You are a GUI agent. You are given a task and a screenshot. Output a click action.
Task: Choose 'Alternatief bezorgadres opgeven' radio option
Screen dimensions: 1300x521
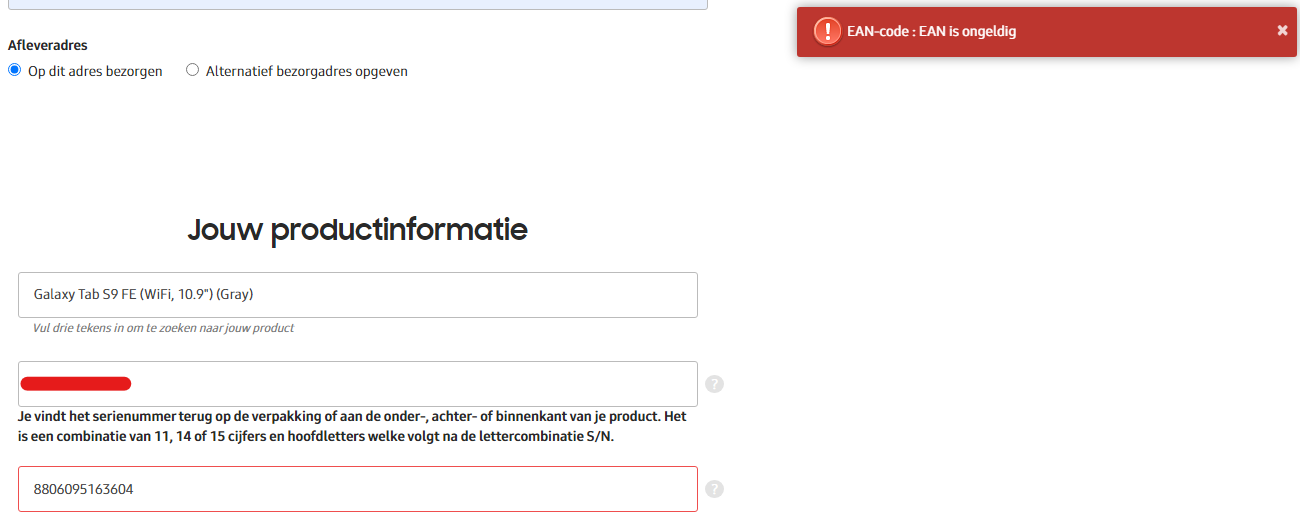tap(193, 70)
